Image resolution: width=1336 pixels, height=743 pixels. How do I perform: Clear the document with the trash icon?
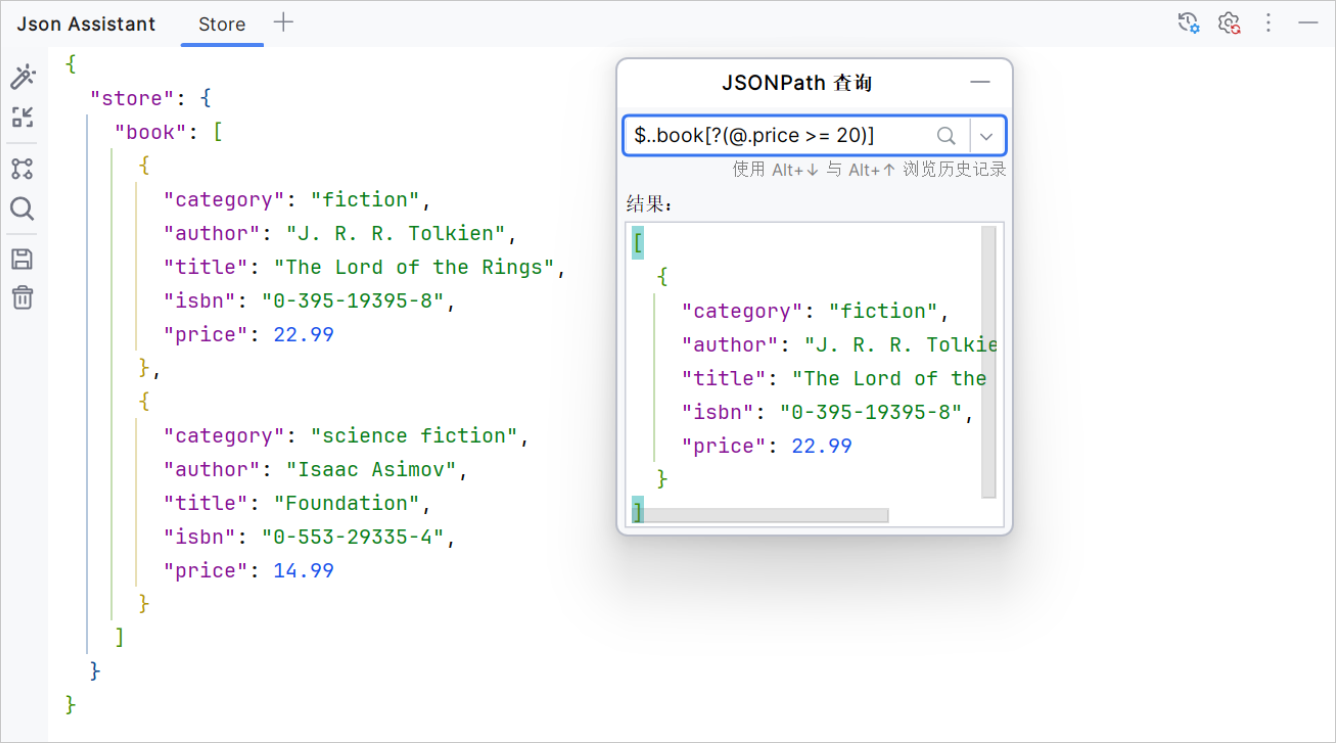click(23, 297)
